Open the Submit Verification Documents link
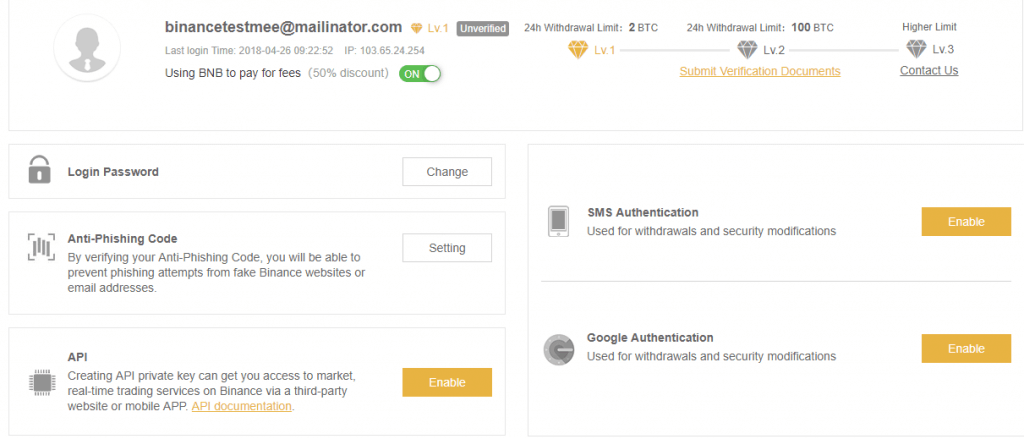This screenshot has width=1024, height=439. click(x=760, y=71)
